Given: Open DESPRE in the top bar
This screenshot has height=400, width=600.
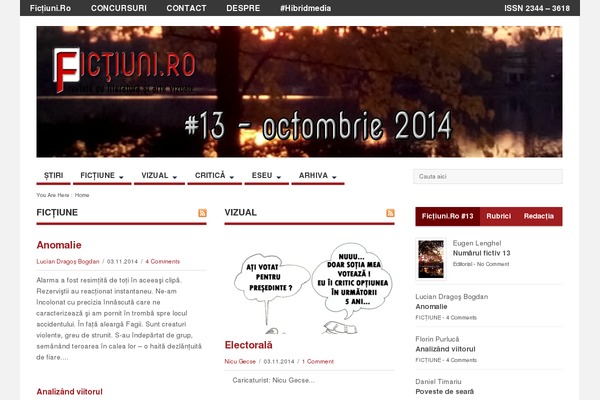Looking at the screenshot, I should (243, 8).
